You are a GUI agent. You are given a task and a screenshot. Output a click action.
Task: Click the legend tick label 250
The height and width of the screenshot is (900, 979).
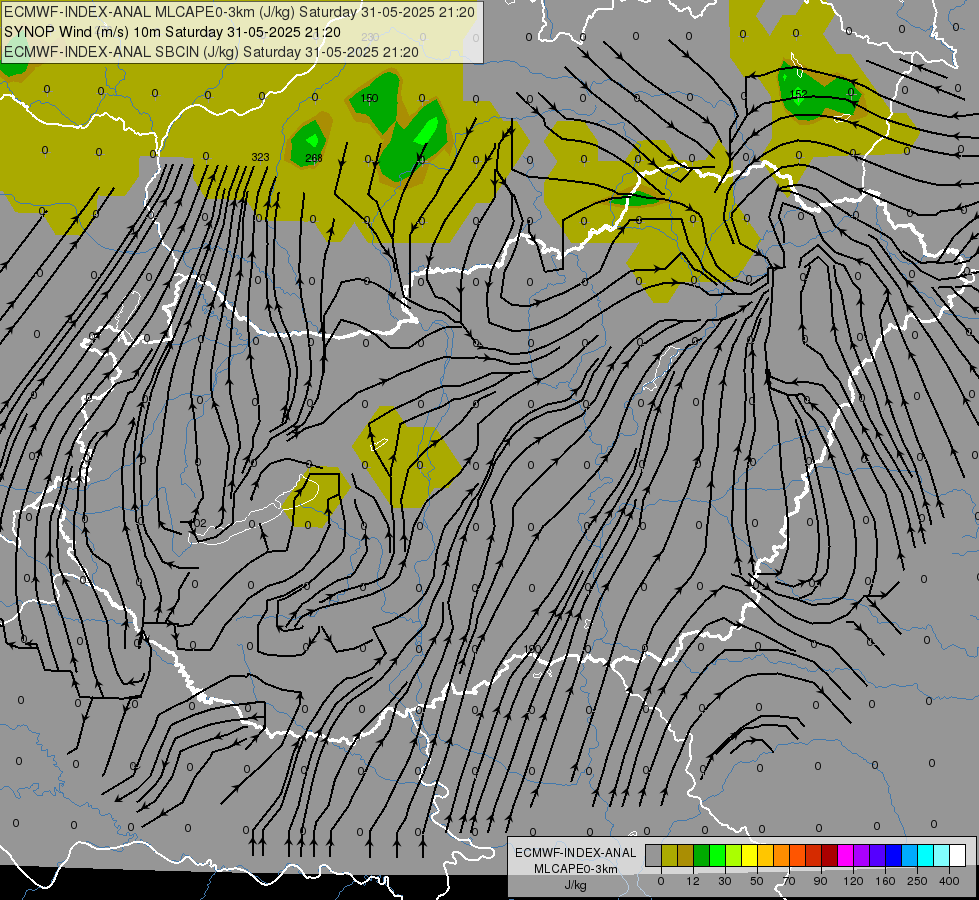917,881
